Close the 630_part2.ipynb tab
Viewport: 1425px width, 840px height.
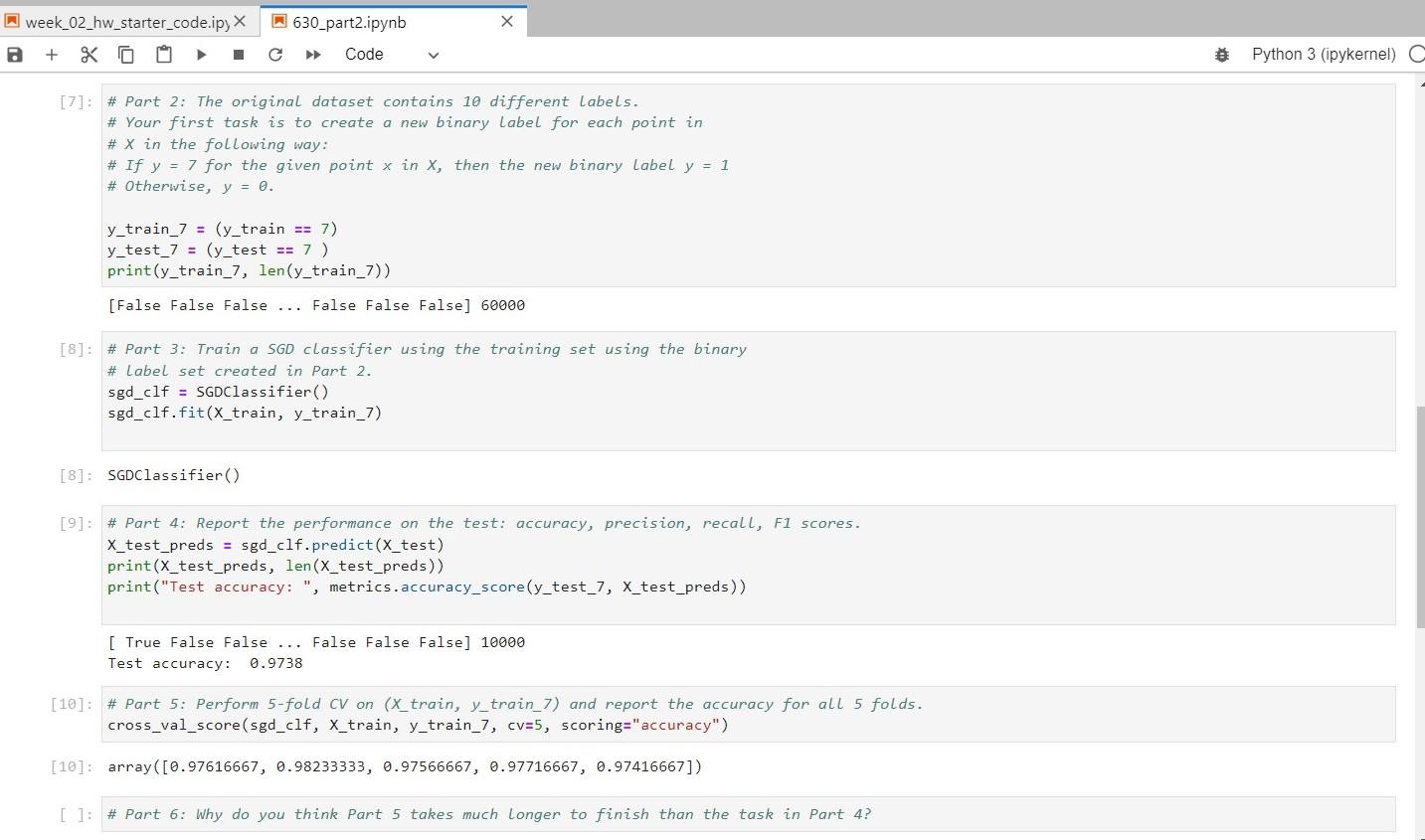[x=506, y=22]
